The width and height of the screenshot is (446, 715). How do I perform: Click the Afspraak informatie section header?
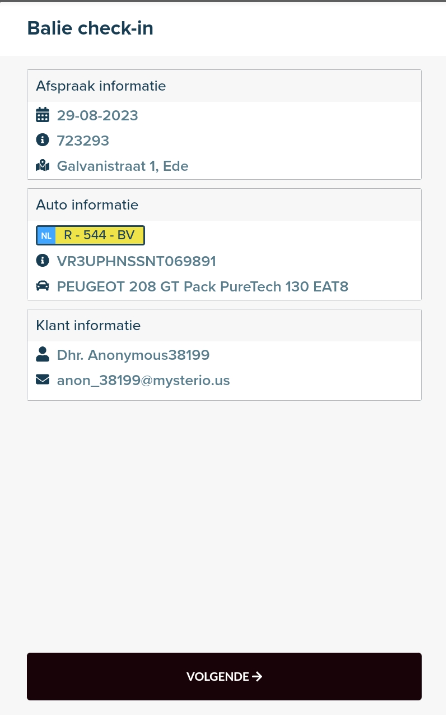pos(224,86)
